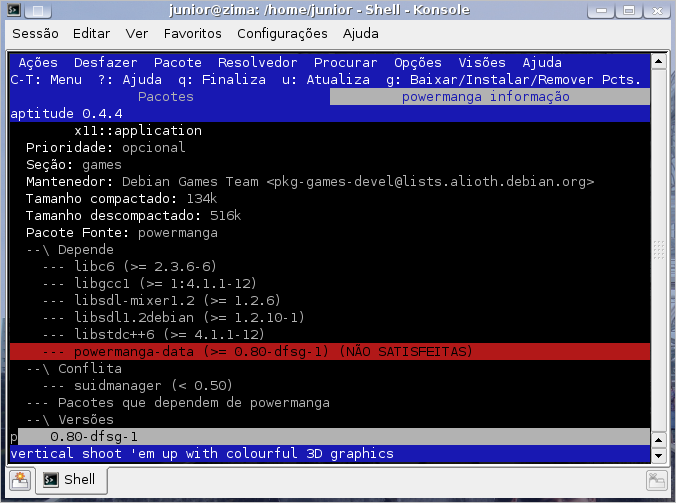Open the Sessão menu
The width and height of the screenshot is (676, 503).
[35, 33]
